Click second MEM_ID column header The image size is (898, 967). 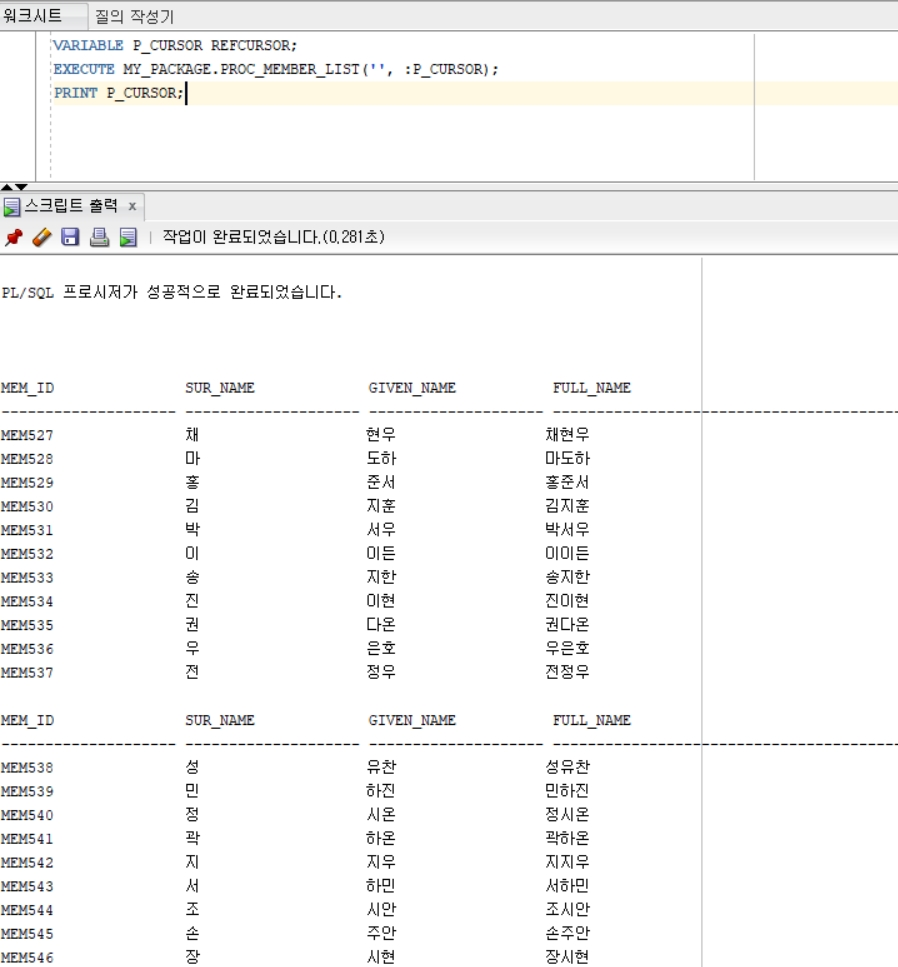coord(28,720)
